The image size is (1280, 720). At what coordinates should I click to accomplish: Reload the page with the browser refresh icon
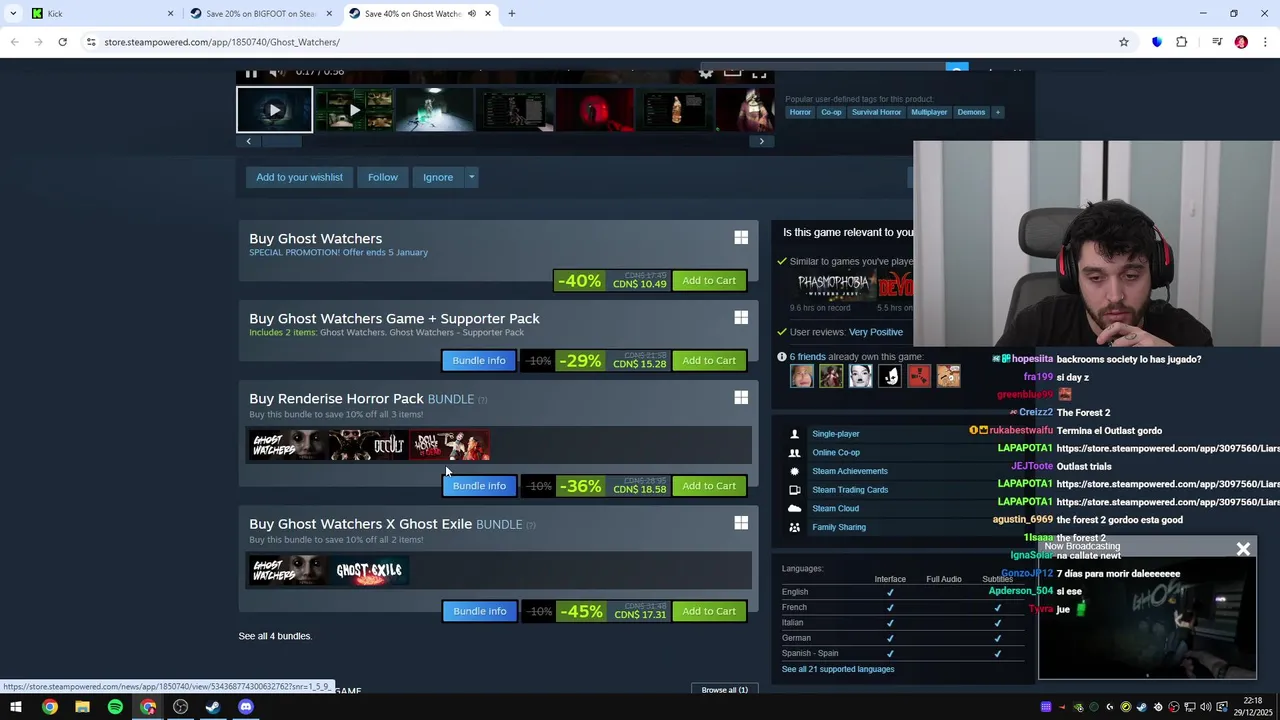tap(62, 42)
